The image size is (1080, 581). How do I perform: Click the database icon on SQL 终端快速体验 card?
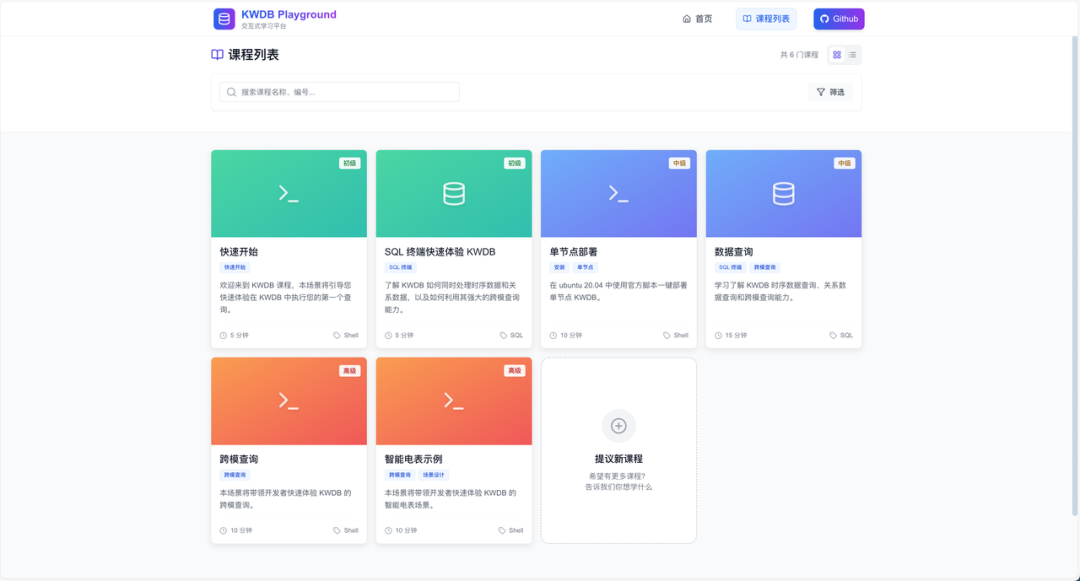click(454, 194)
